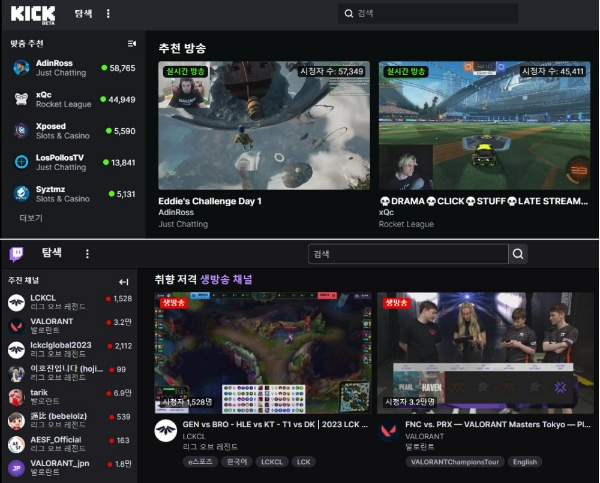Click 생방송 채널 link in heading
Viewport: 600px width, 483px height.
click(226, 279)
